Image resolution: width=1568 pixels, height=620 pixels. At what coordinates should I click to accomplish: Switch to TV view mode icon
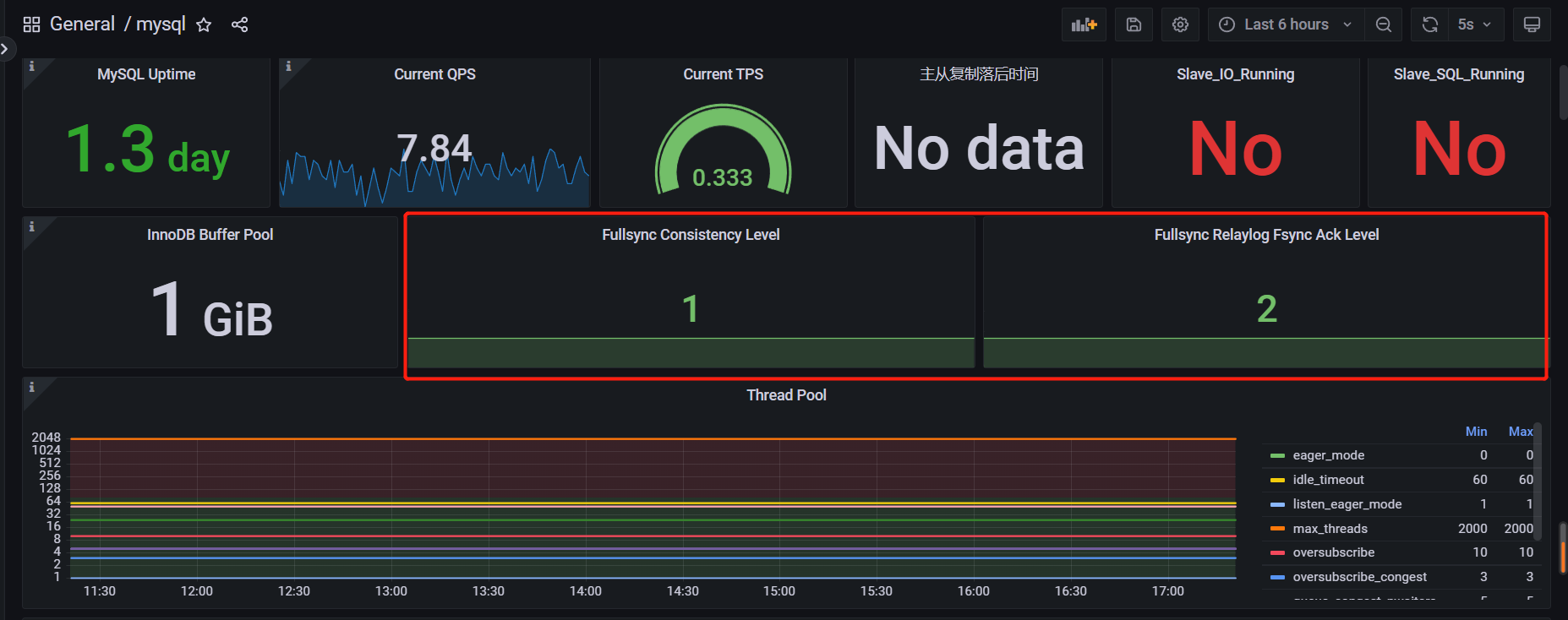tap(1531, 24)
